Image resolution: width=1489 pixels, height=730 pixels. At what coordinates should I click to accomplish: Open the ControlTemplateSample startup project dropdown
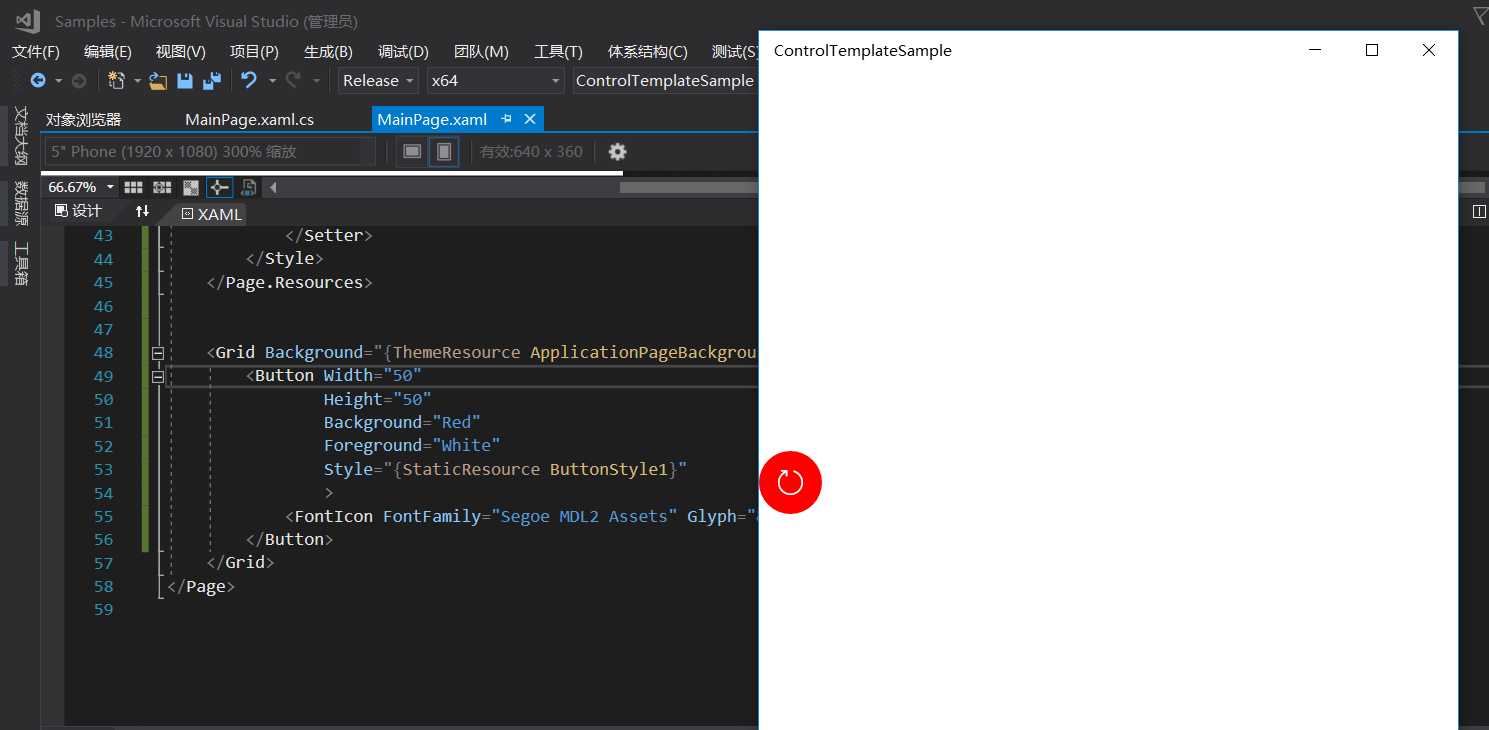[x=666, y=81]
